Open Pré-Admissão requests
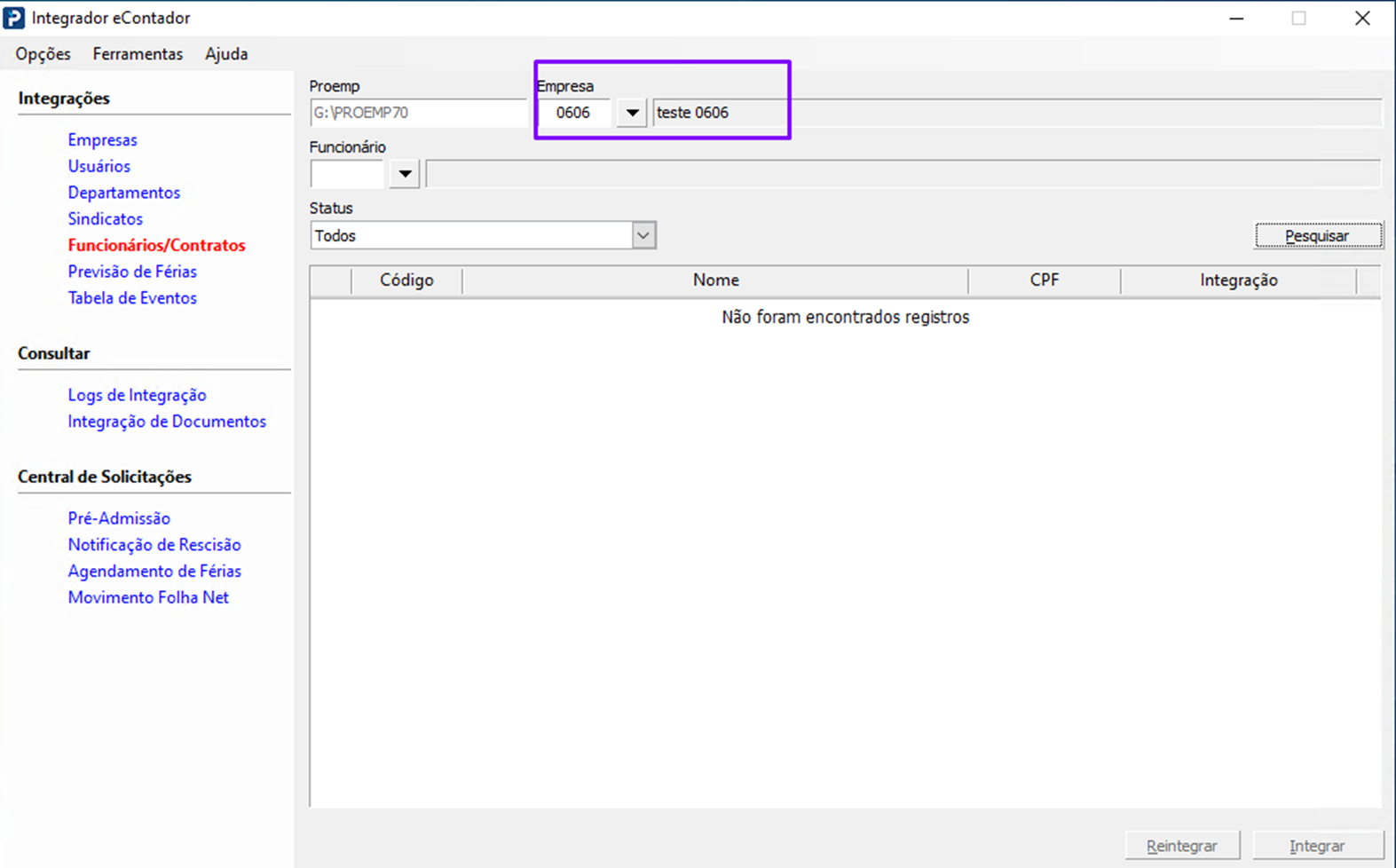Image resolution: width=1396 pixels, height=868 pixels. coord(119,518)
